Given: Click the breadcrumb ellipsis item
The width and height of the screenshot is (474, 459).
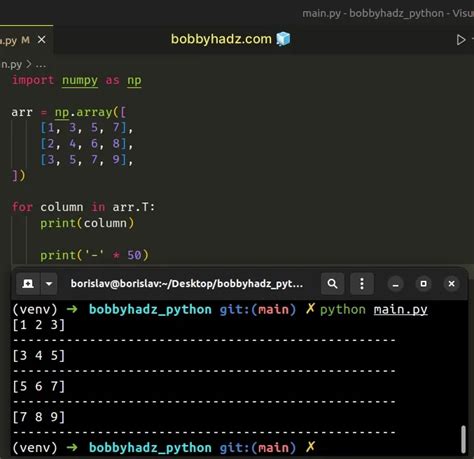Looking at the screenshot, I should [41, 65].
